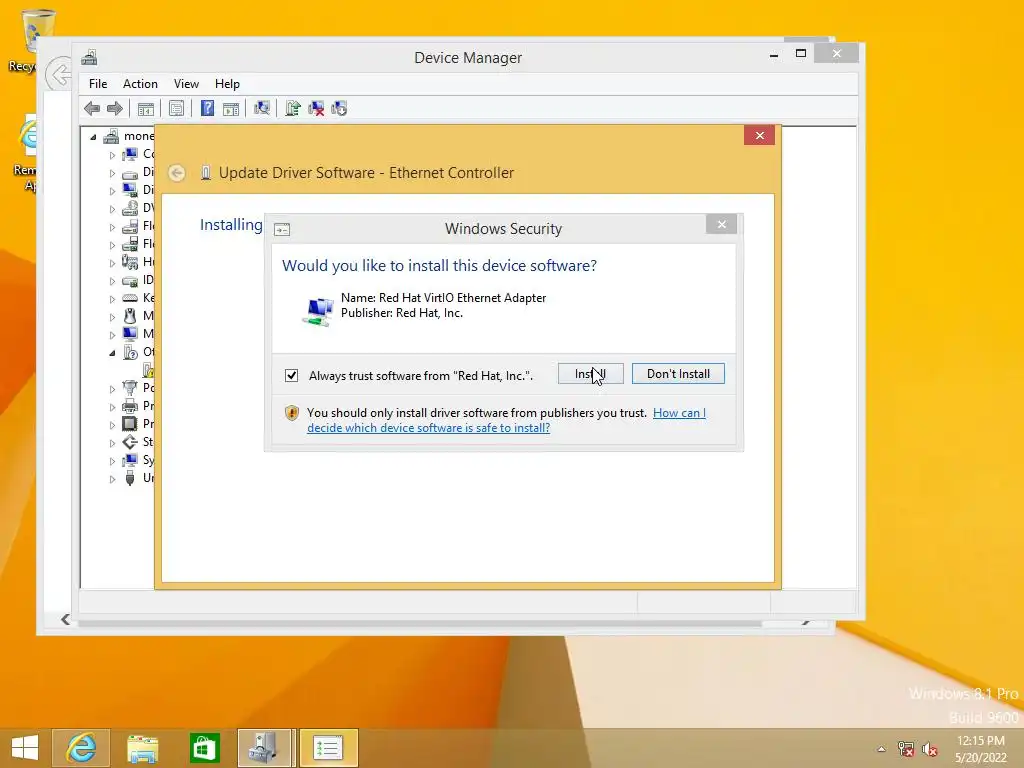
Task: Expand the Computer category node
Action: pyautogui.click(x=112, y=155)
